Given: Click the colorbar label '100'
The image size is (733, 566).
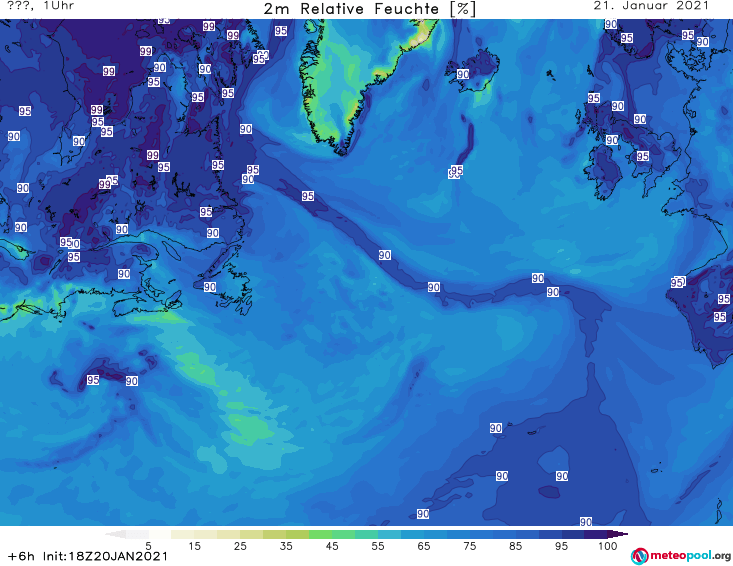Looking at the screenshot, I should click(608, 546).
